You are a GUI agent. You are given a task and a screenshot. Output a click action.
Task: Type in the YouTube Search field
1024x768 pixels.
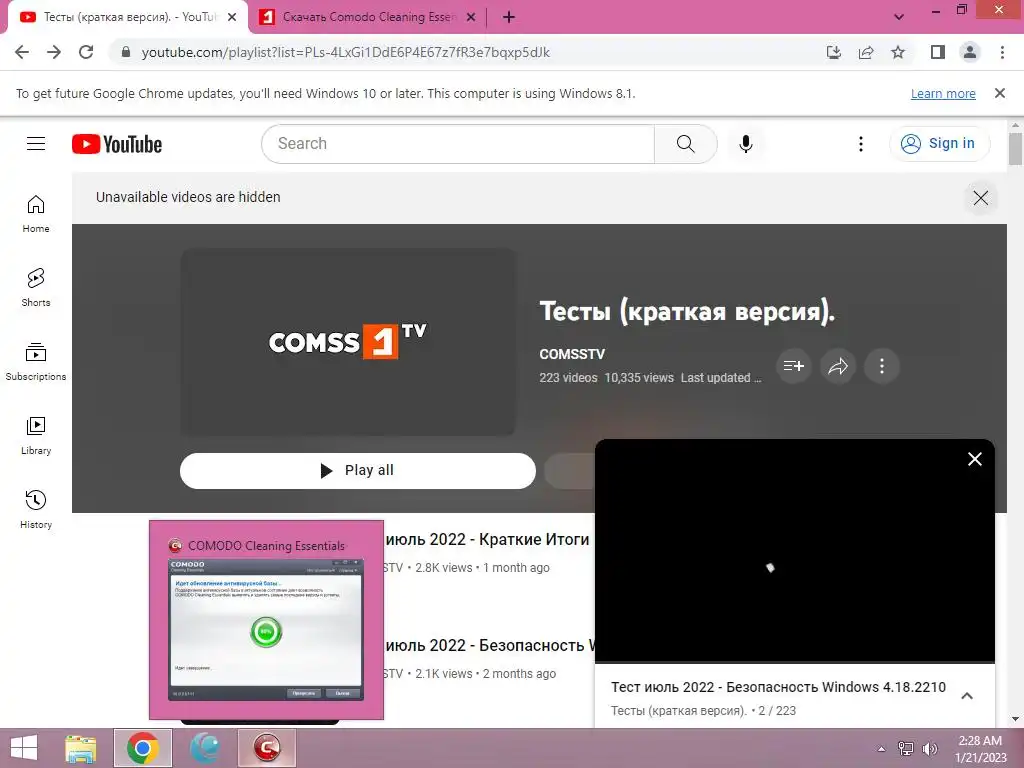pyautogui.click(x=458, y=144)
